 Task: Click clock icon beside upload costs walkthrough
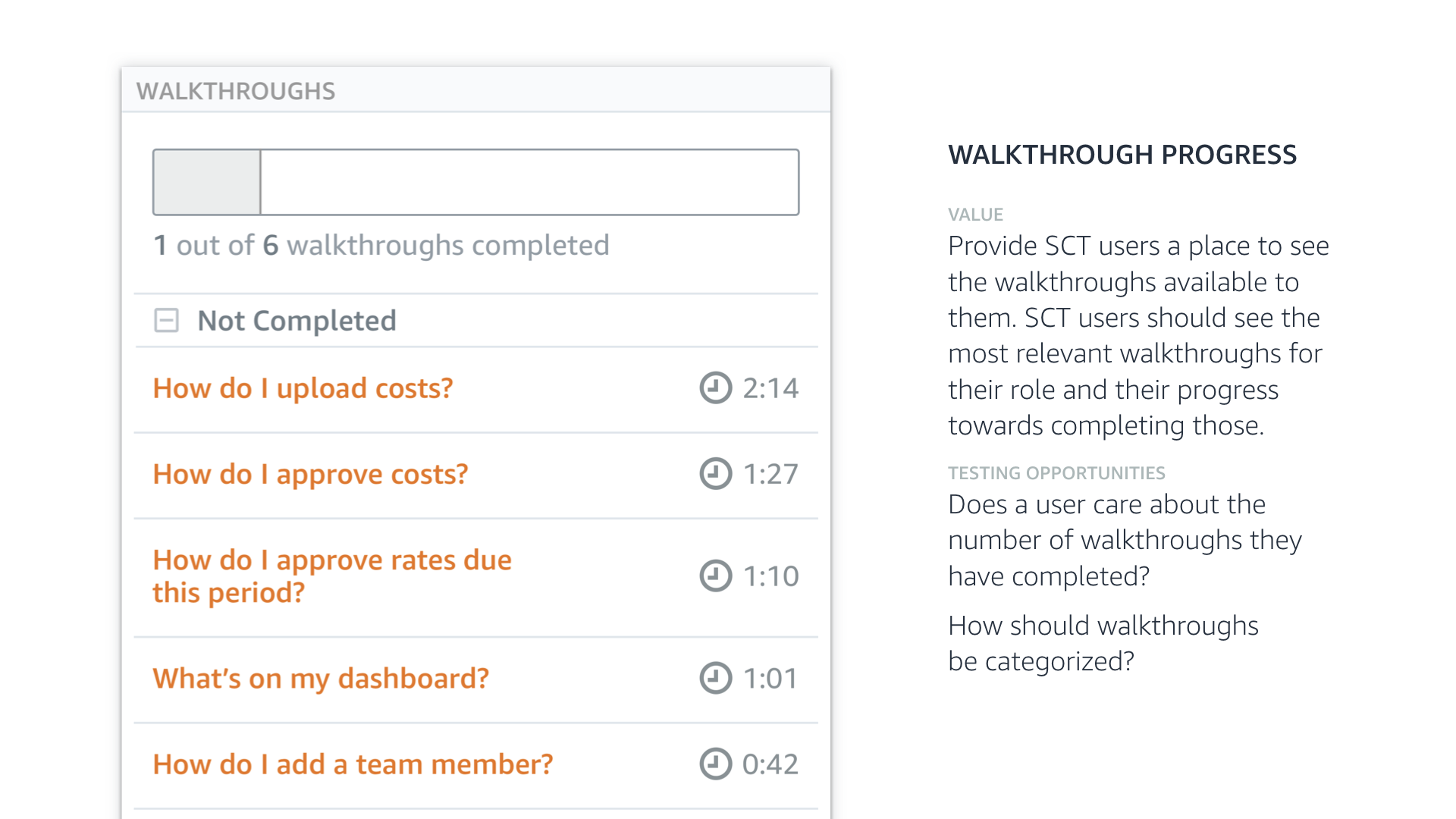(715, 388)
